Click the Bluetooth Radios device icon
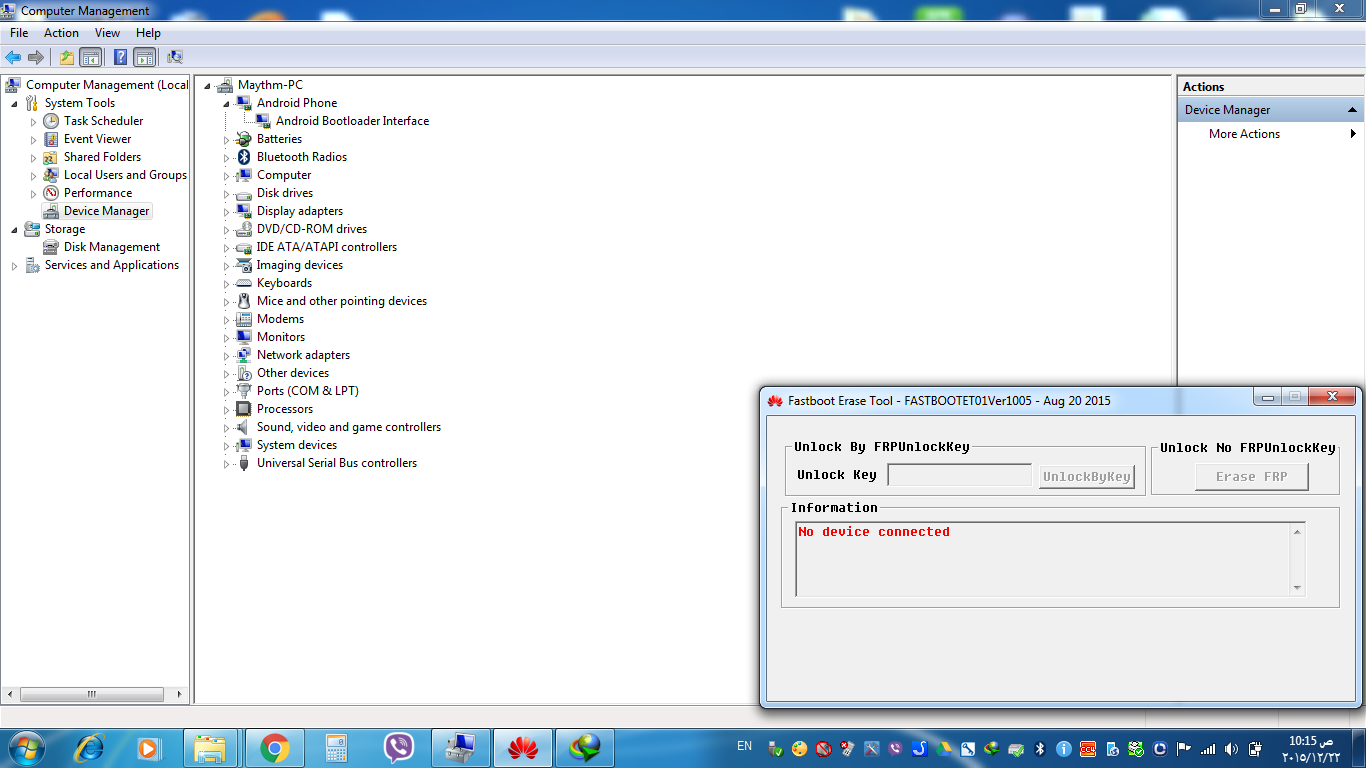This screenshot has height=768, width=1366. [243, 157]
